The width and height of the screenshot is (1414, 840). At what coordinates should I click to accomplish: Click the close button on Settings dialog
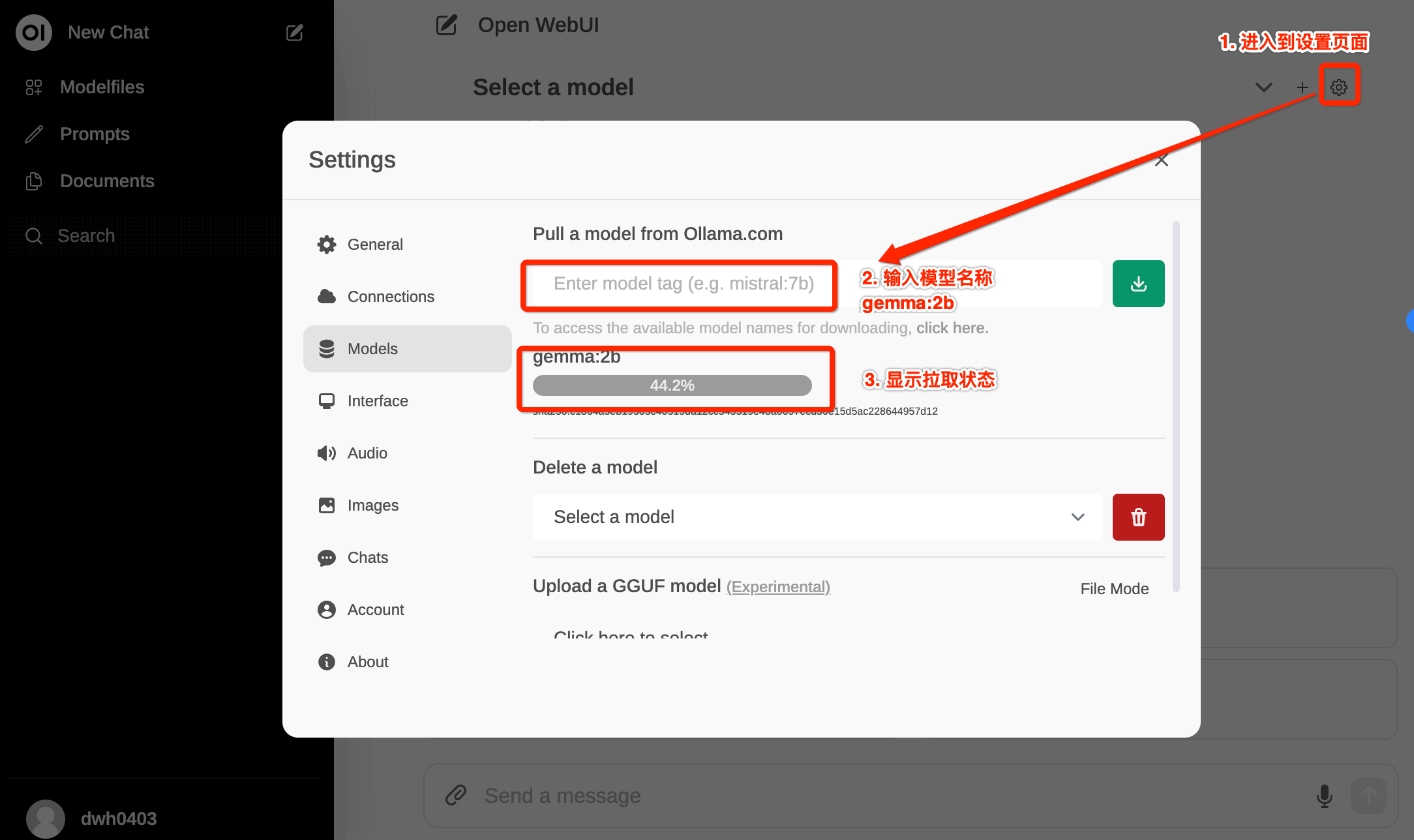1162,161
